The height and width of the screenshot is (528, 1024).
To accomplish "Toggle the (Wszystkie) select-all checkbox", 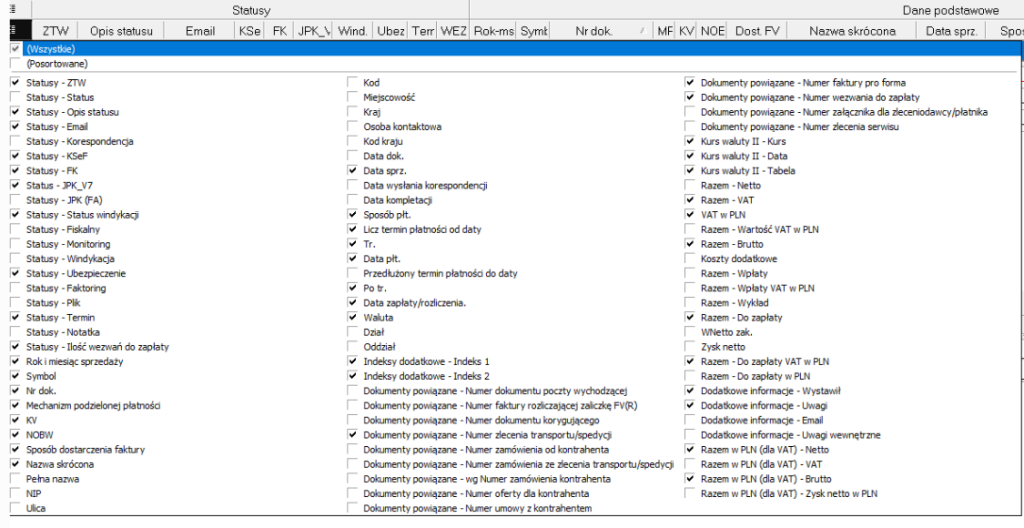I will (14, 48).
